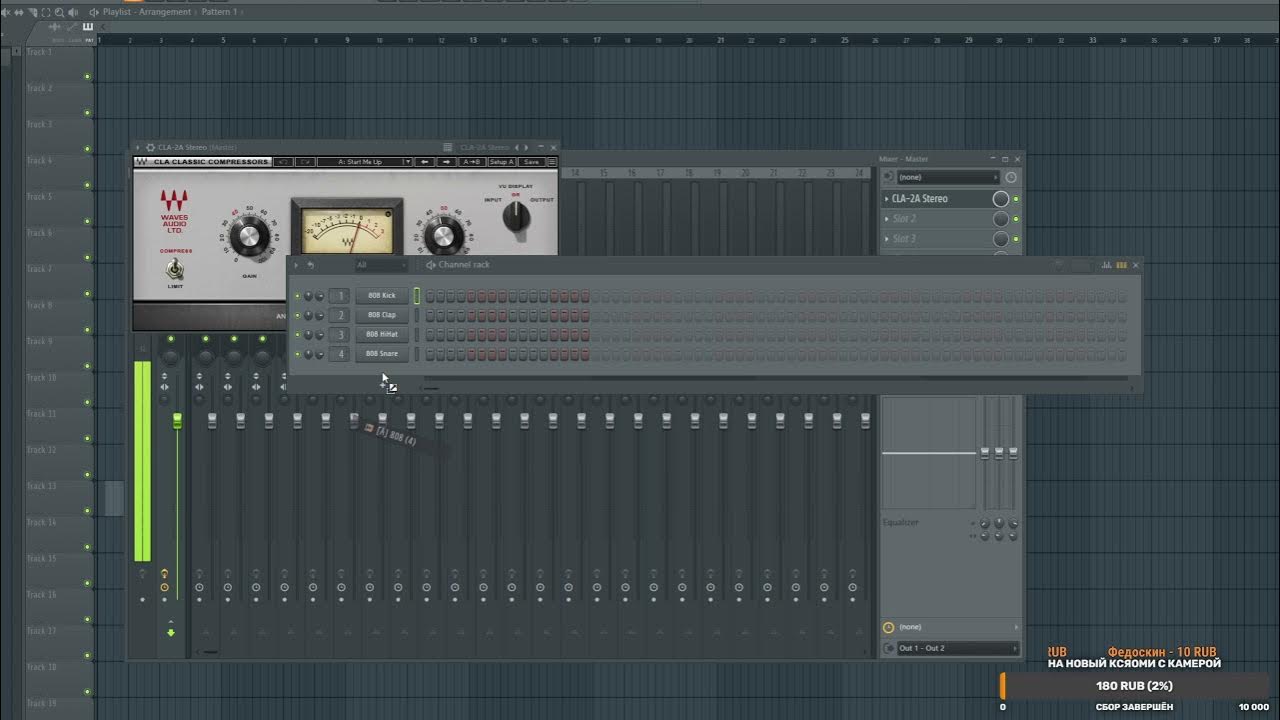Image resolution: width=1280 pixels, height=720 pixels.
Task: Mute the 808 Kick channel
Action: point(297,296)
